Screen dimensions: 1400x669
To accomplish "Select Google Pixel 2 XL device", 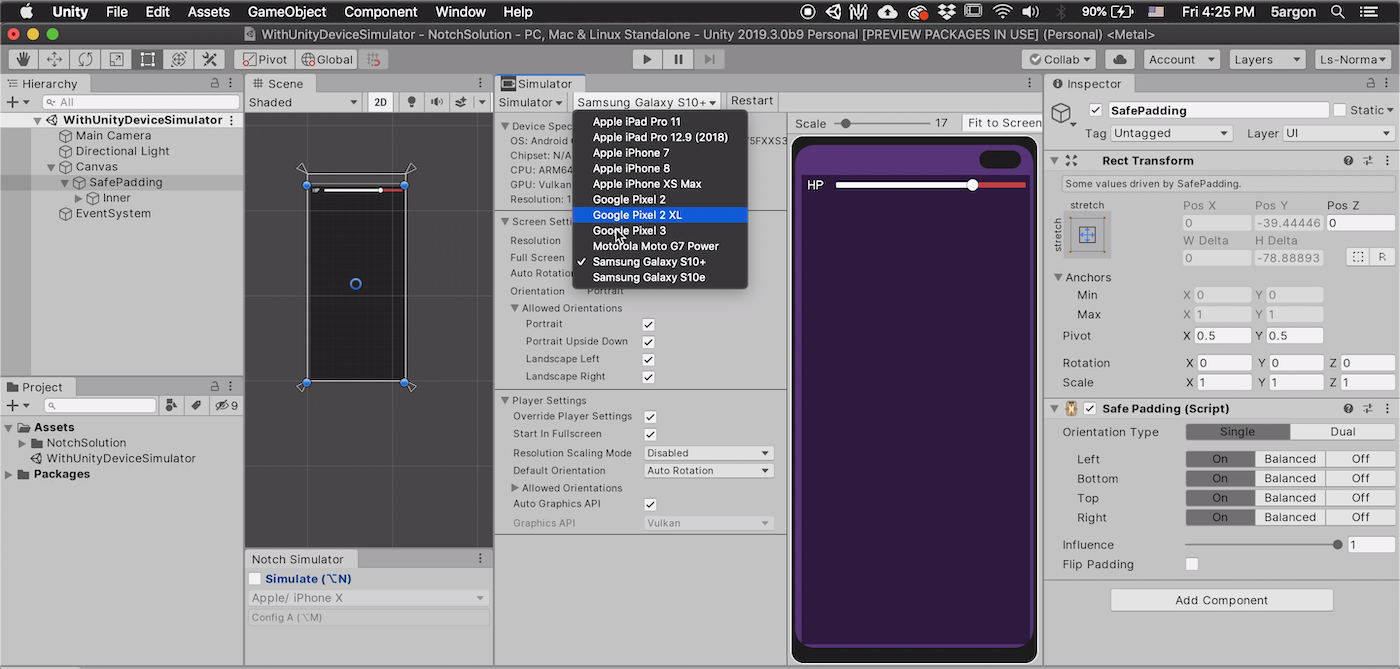I will click(x=660, y=215).
